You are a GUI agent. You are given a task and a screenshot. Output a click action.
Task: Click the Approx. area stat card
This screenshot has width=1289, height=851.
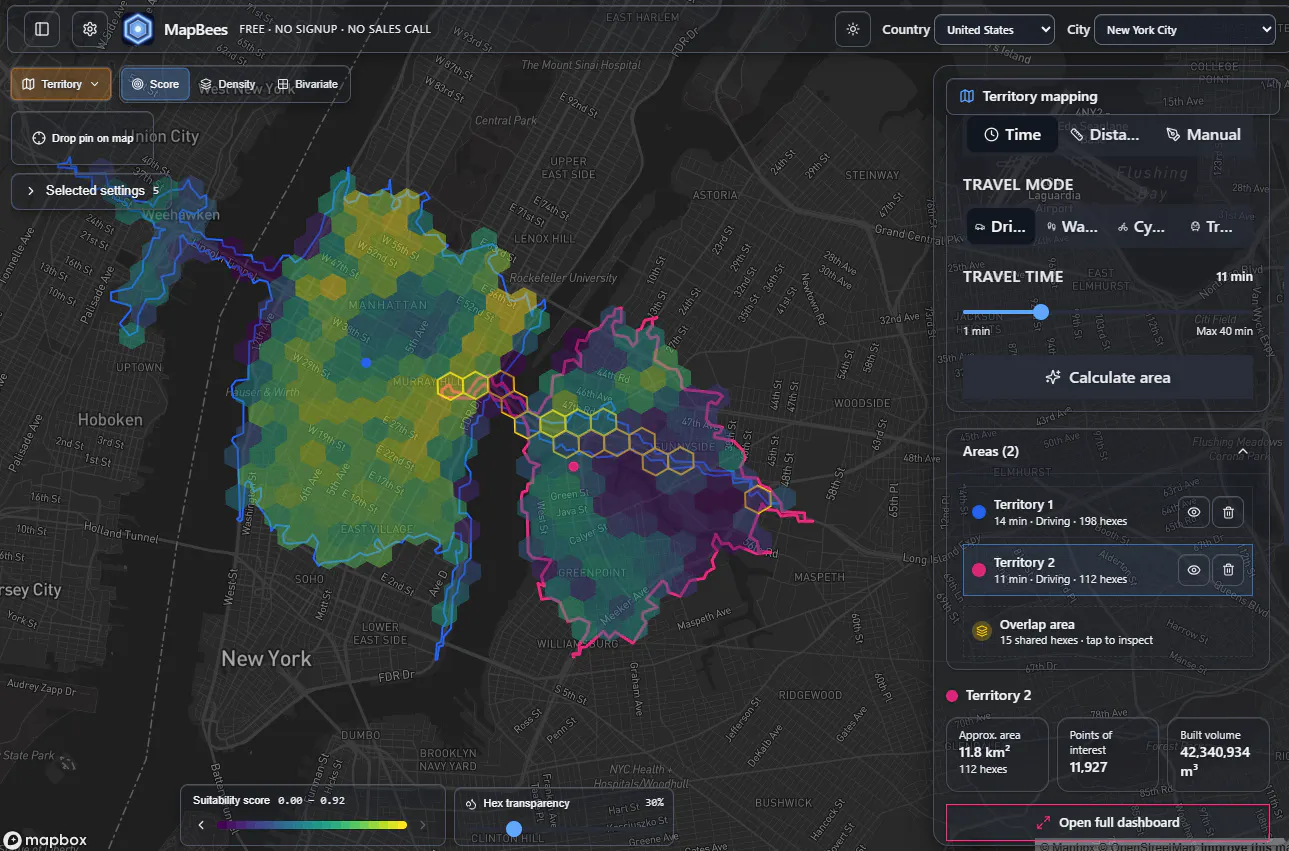click(x=998, y=754)
